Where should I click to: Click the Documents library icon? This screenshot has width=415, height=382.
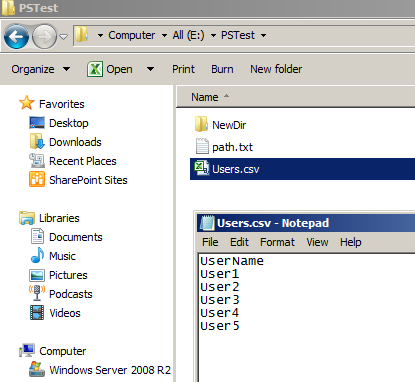click(x=37, y=236)
